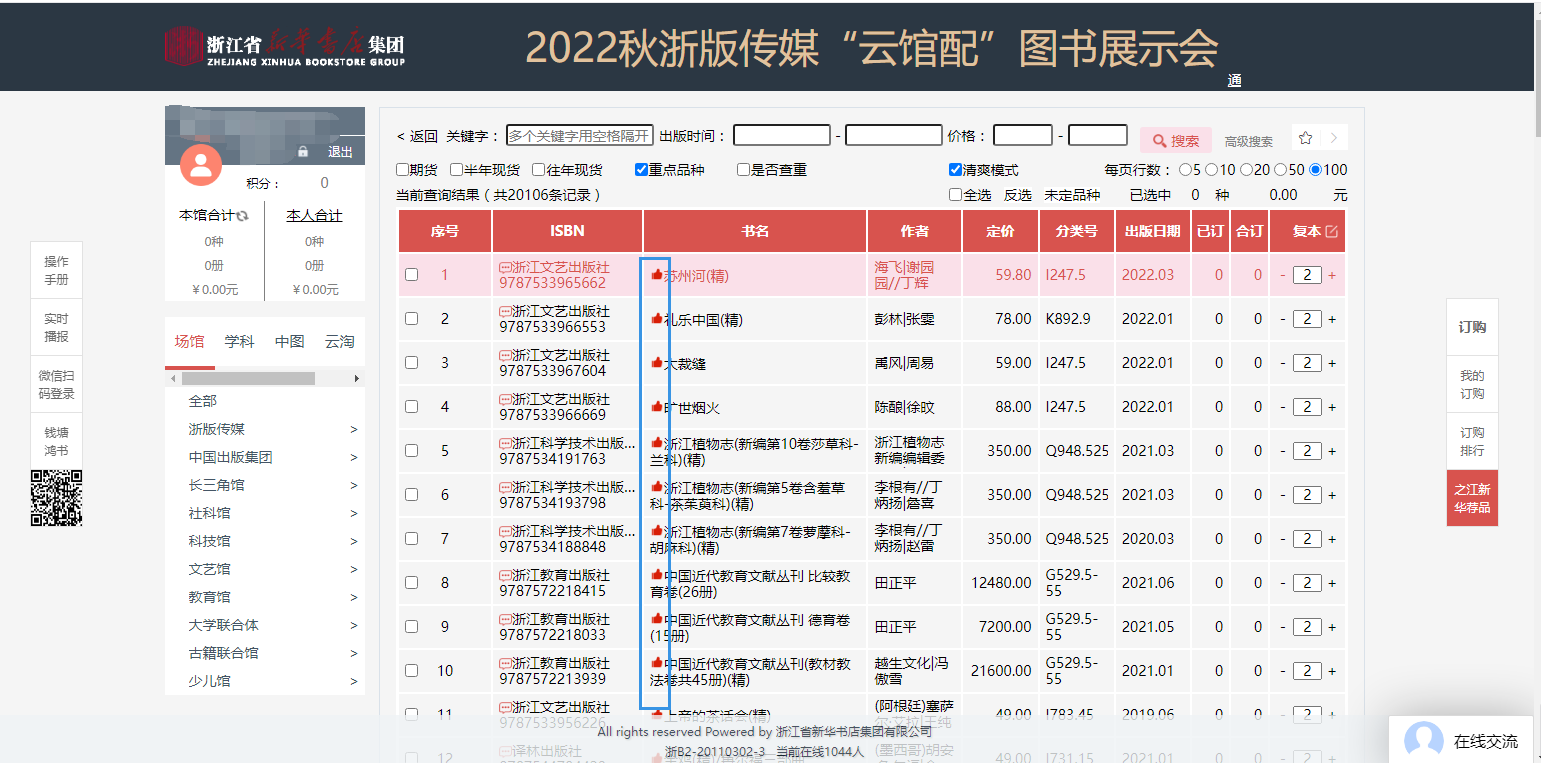1541x763 pixels.
Task: Expand the 中国出版集团 category arrow
Action: [354, 457]
